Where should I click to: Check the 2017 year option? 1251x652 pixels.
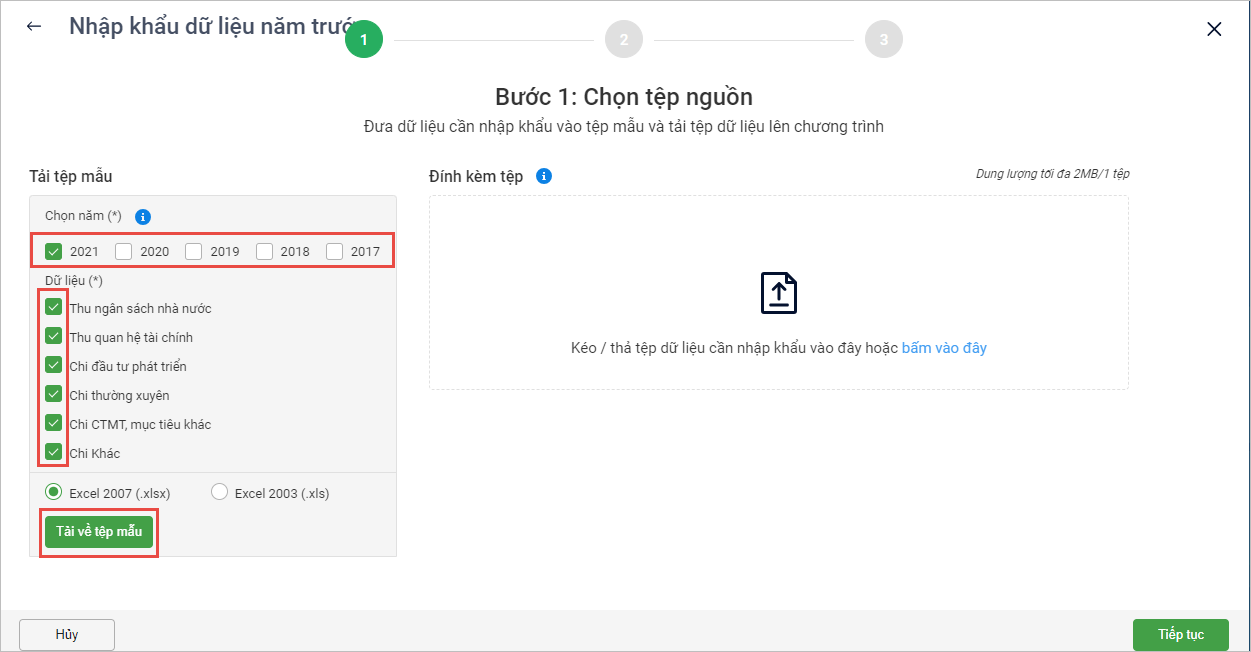[335, 251]
